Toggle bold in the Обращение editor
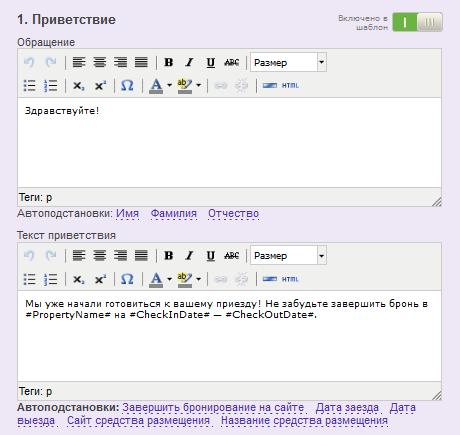 point(169,62)
